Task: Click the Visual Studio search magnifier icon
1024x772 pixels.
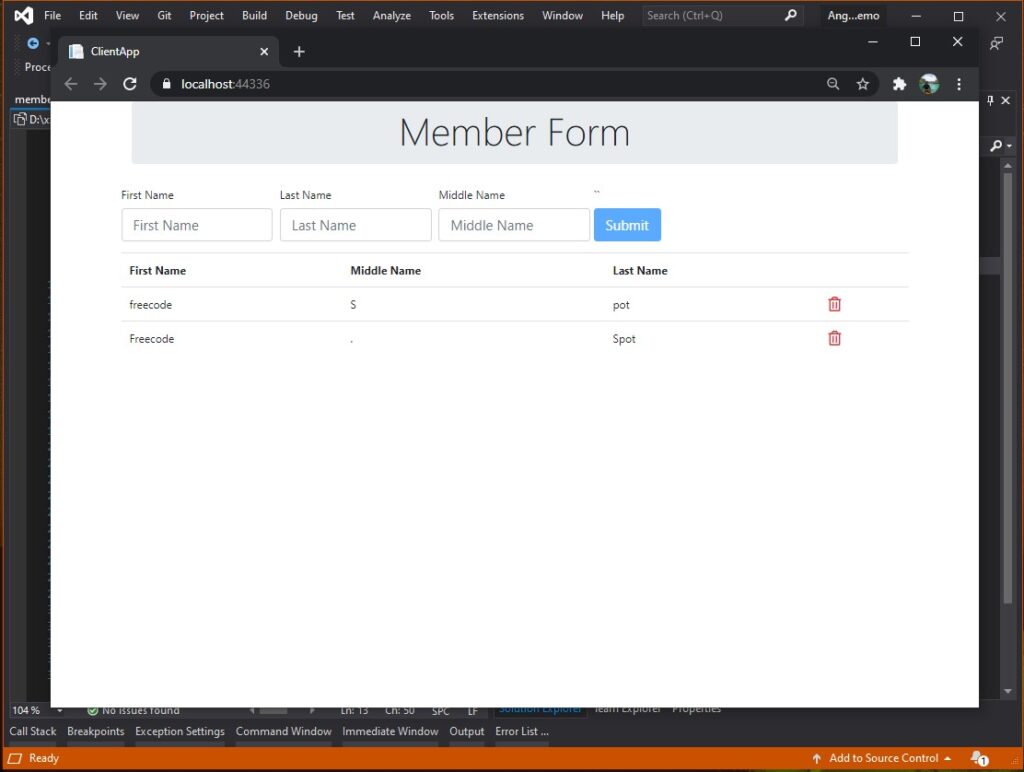Action: click(791, 15)
